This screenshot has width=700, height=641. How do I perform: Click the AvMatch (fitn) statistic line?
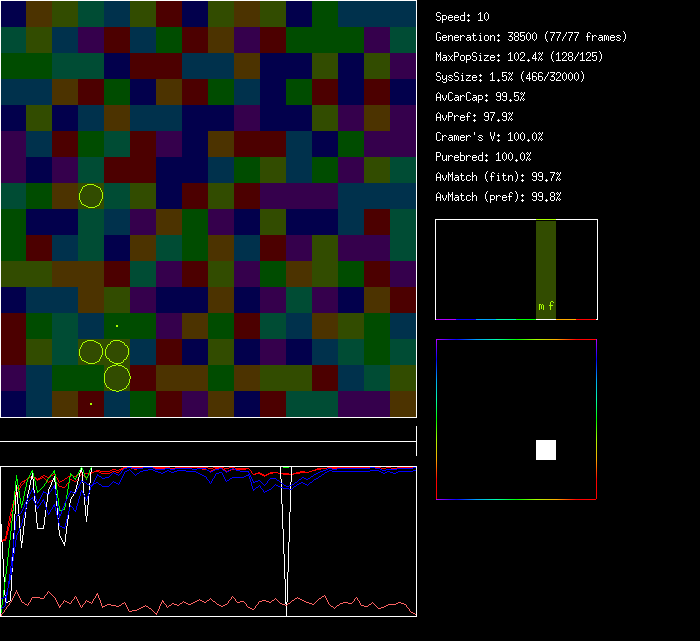[499, 177]
